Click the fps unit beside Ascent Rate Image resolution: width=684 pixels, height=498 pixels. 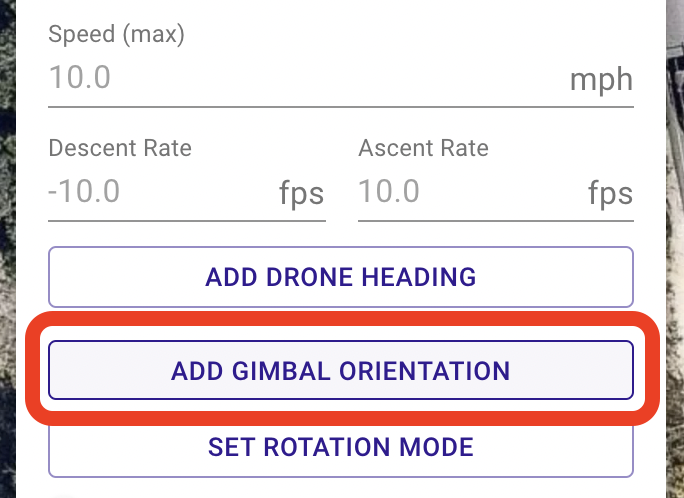pos(610,193)
